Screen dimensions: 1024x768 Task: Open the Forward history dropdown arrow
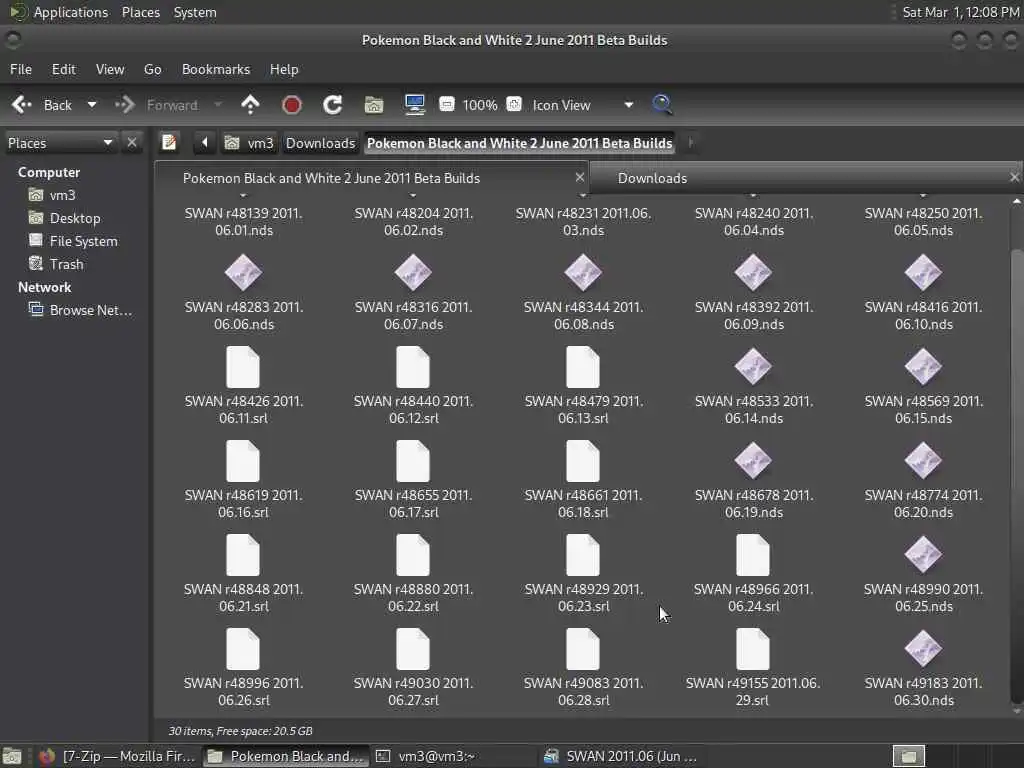(x=218, y=105)
